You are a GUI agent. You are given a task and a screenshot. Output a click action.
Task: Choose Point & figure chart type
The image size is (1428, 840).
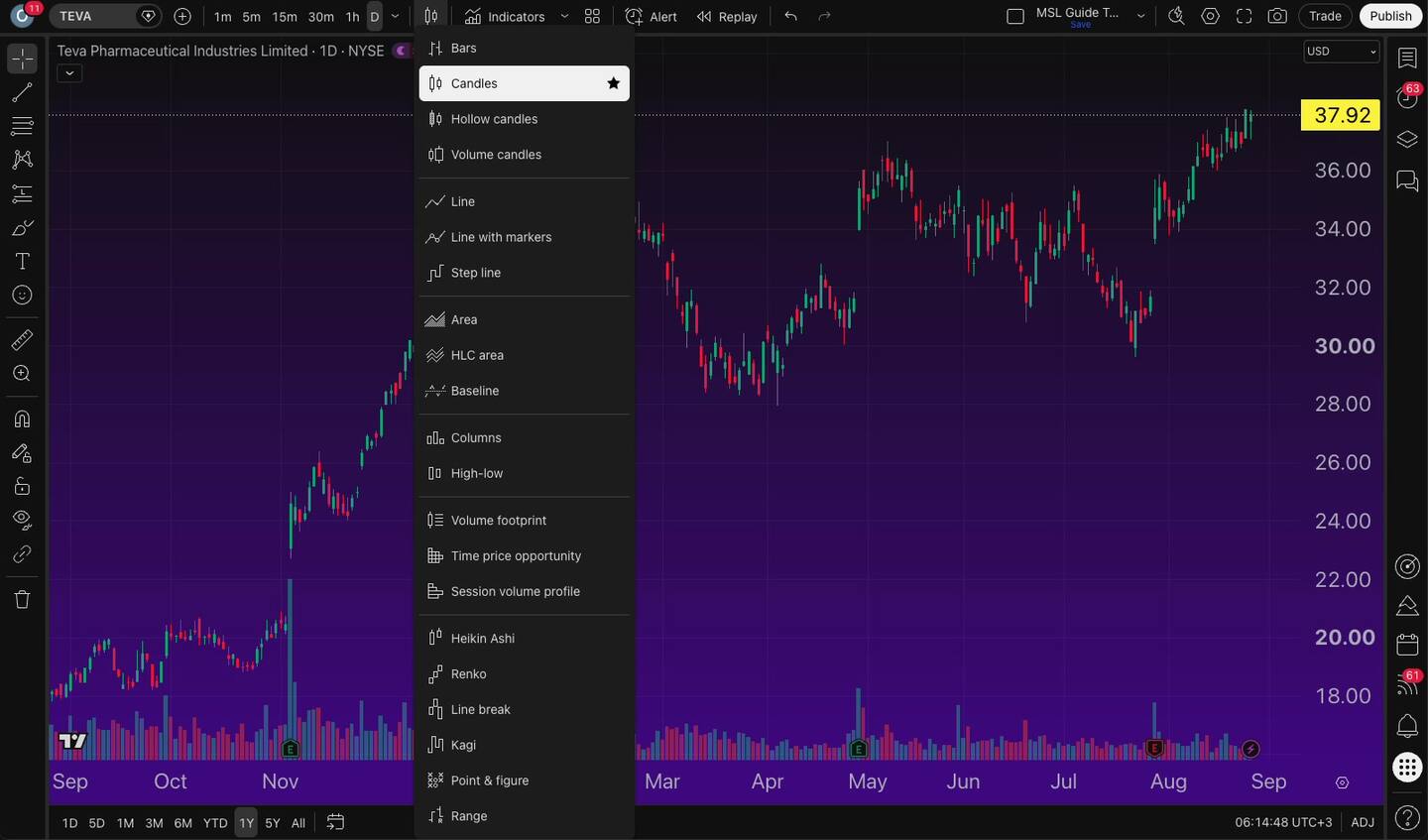[525, 780]
